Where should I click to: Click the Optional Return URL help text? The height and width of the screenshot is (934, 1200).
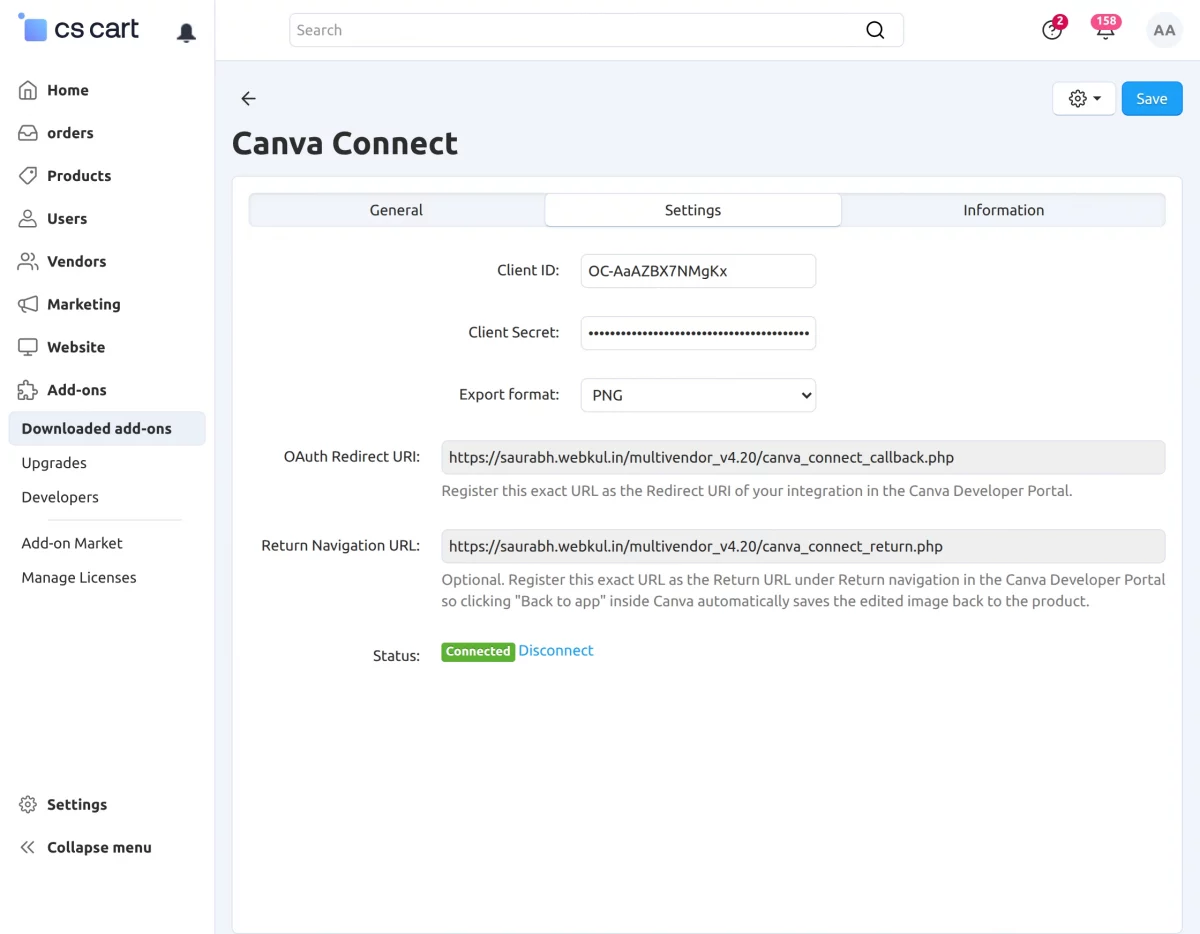point(803,591)
